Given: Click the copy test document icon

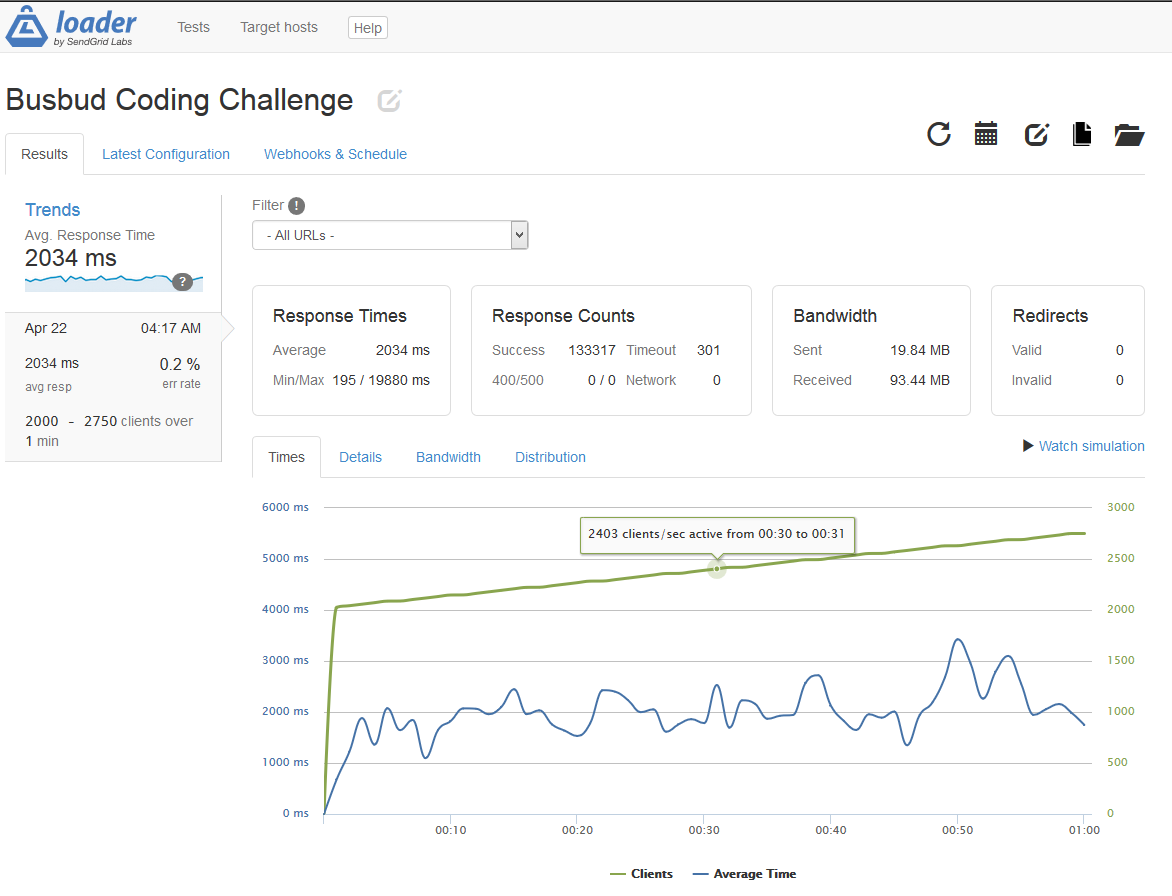Looking at the screenshot, I should tap(1081, 134).
